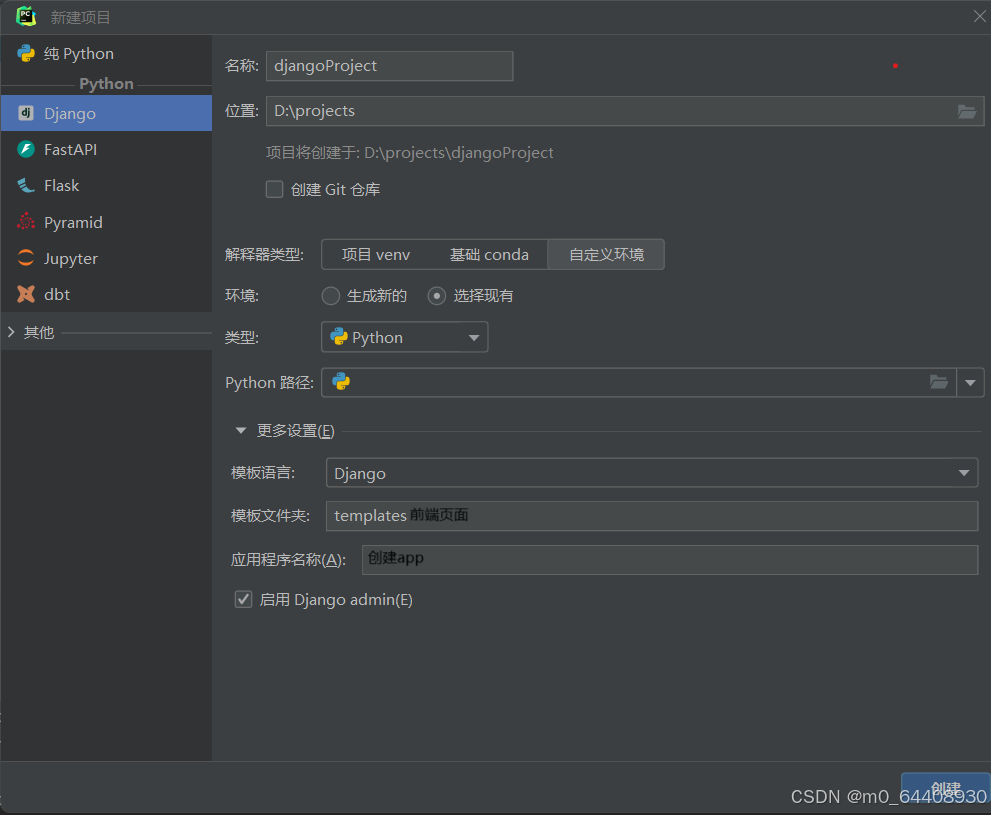The width and height of the screenshot is (991, 815).
Task: Click the 项目将创建于 path text
Action: tap(410, 153)
